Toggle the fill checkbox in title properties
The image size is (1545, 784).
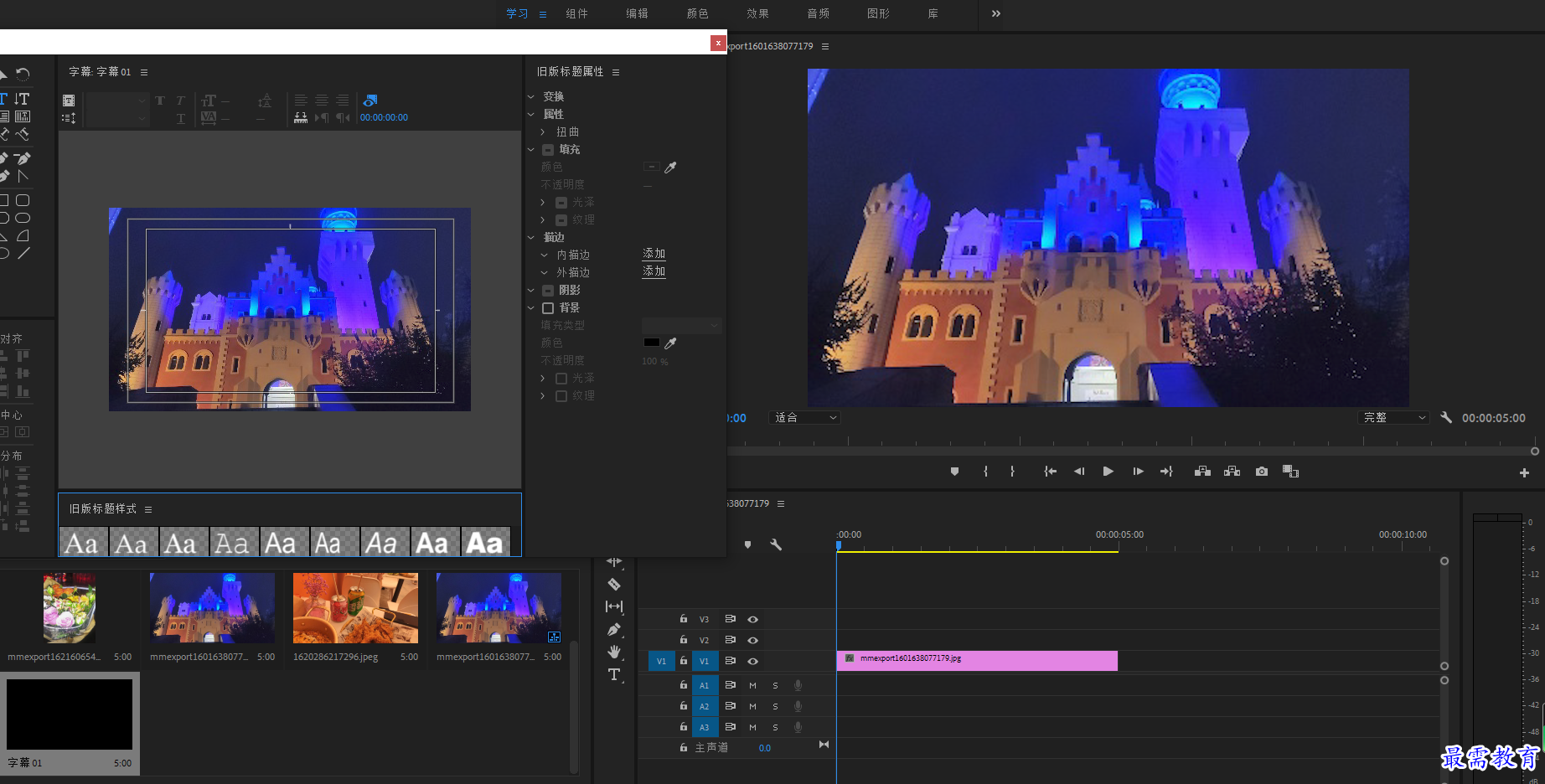548,150
